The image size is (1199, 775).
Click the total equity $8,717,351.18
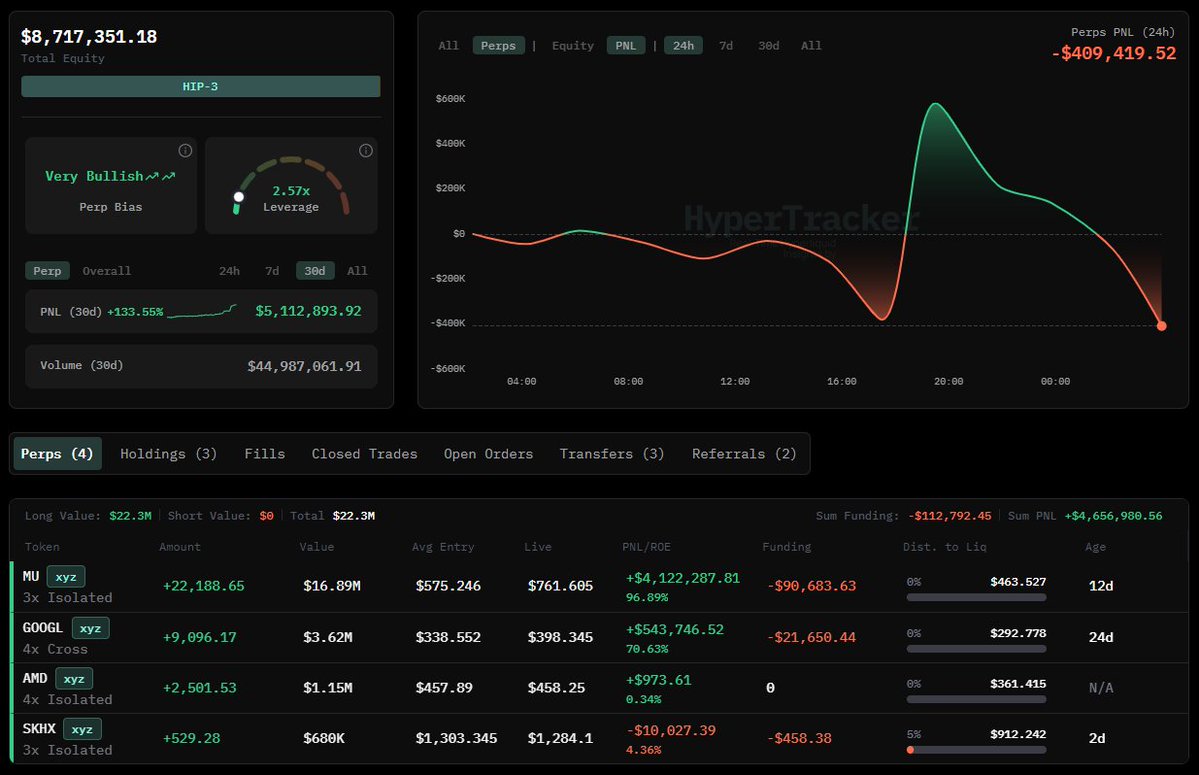point(89,37)
